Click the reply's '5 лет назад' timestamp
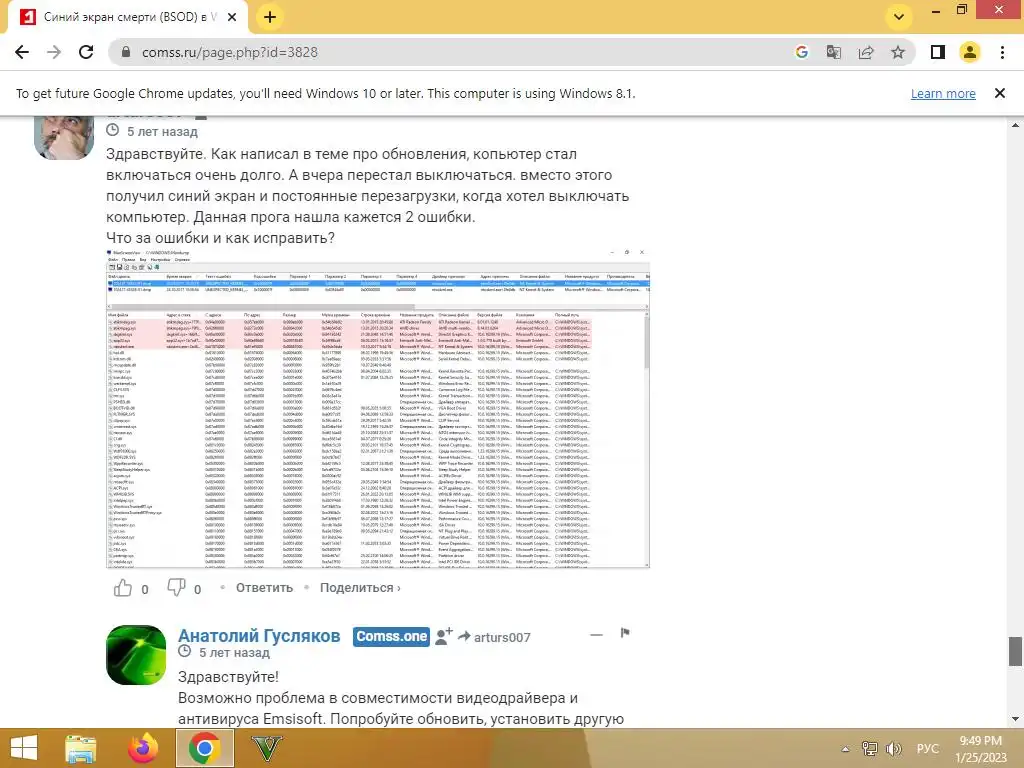Image resolution: width=1024 pixels, height=768 pixels. (x=234, y=652)
